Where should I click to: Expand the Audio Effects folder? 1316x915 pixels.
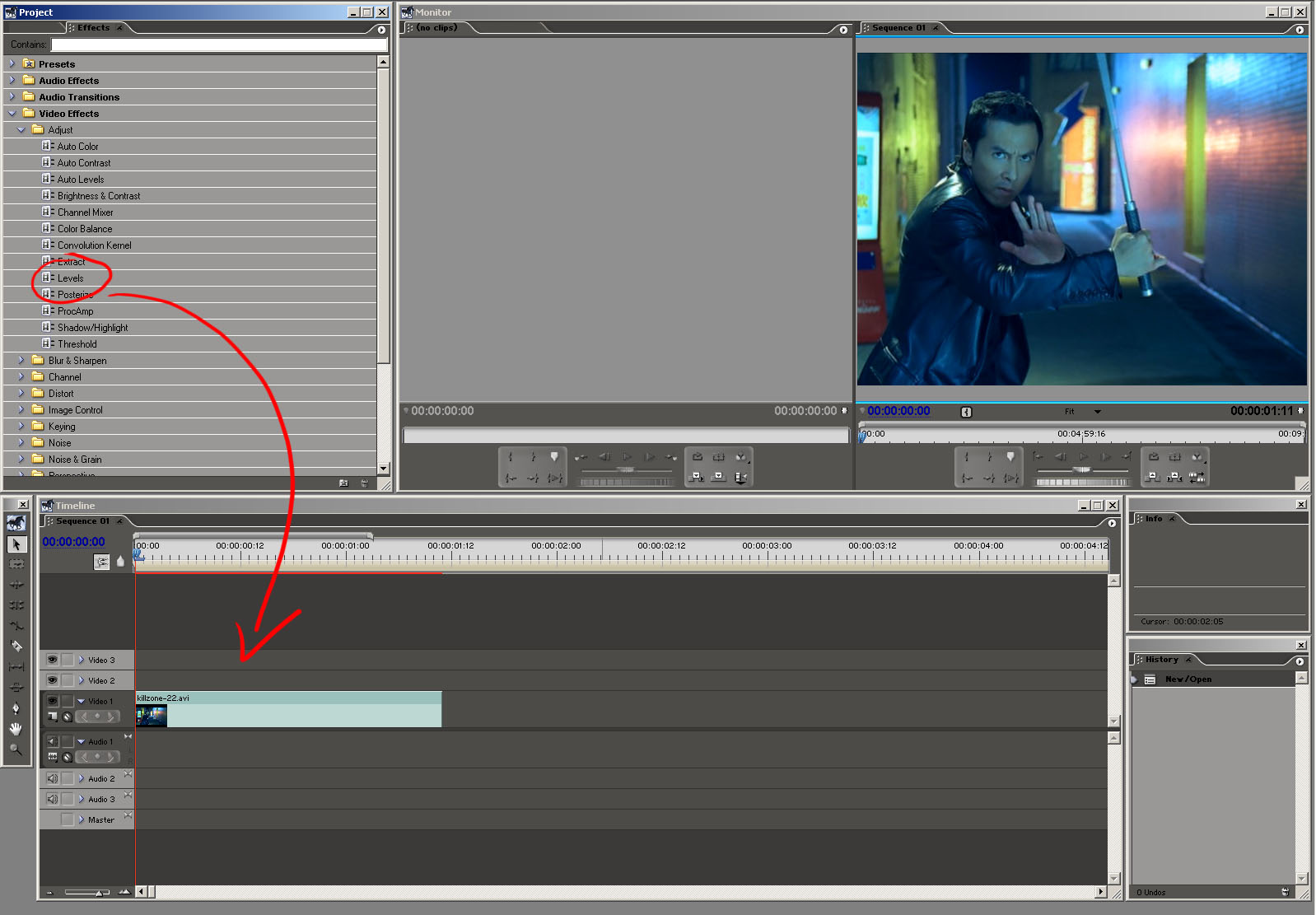pos(12,80)
